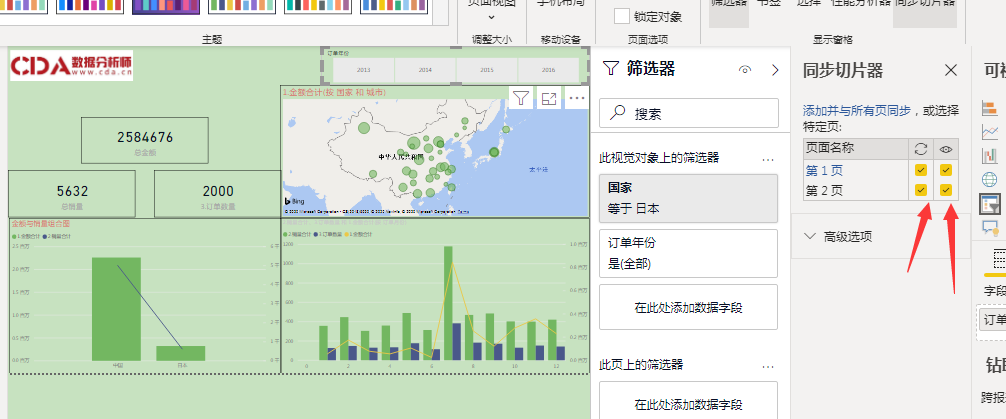Click 在此处添加数据字段 under visual-level filters
Image resolution: width=1006 pixels, height=419 pixels.
coord(688,307)
